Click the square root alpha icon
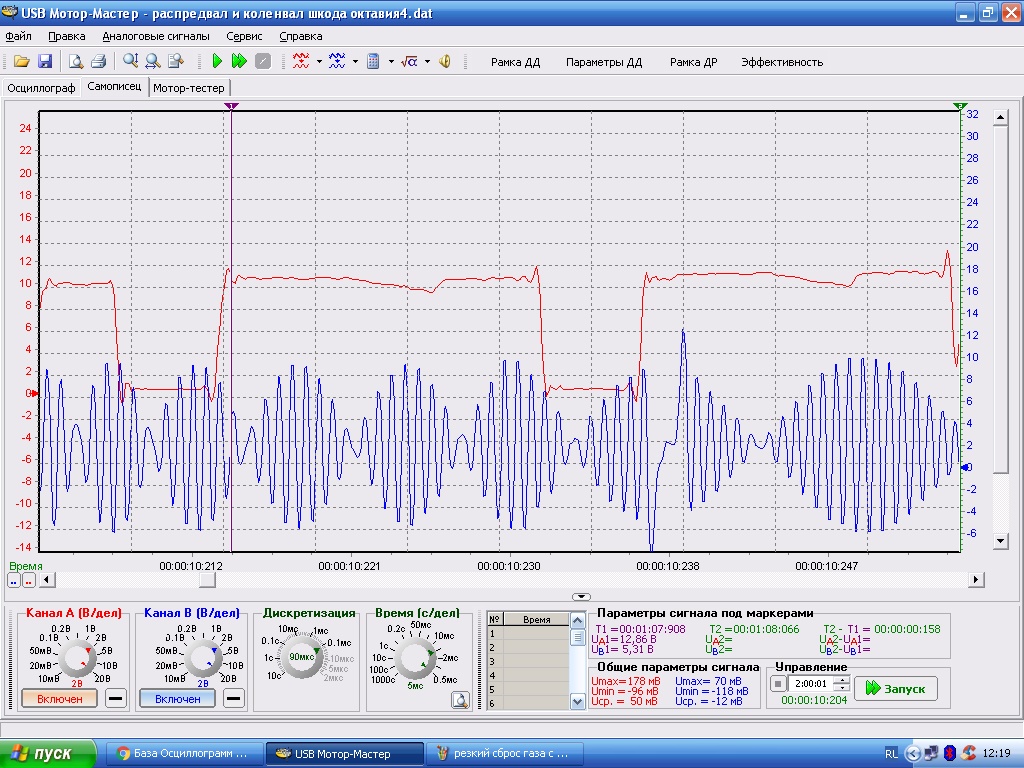Viewport: 1024px width, 768px height. (409, 61)
